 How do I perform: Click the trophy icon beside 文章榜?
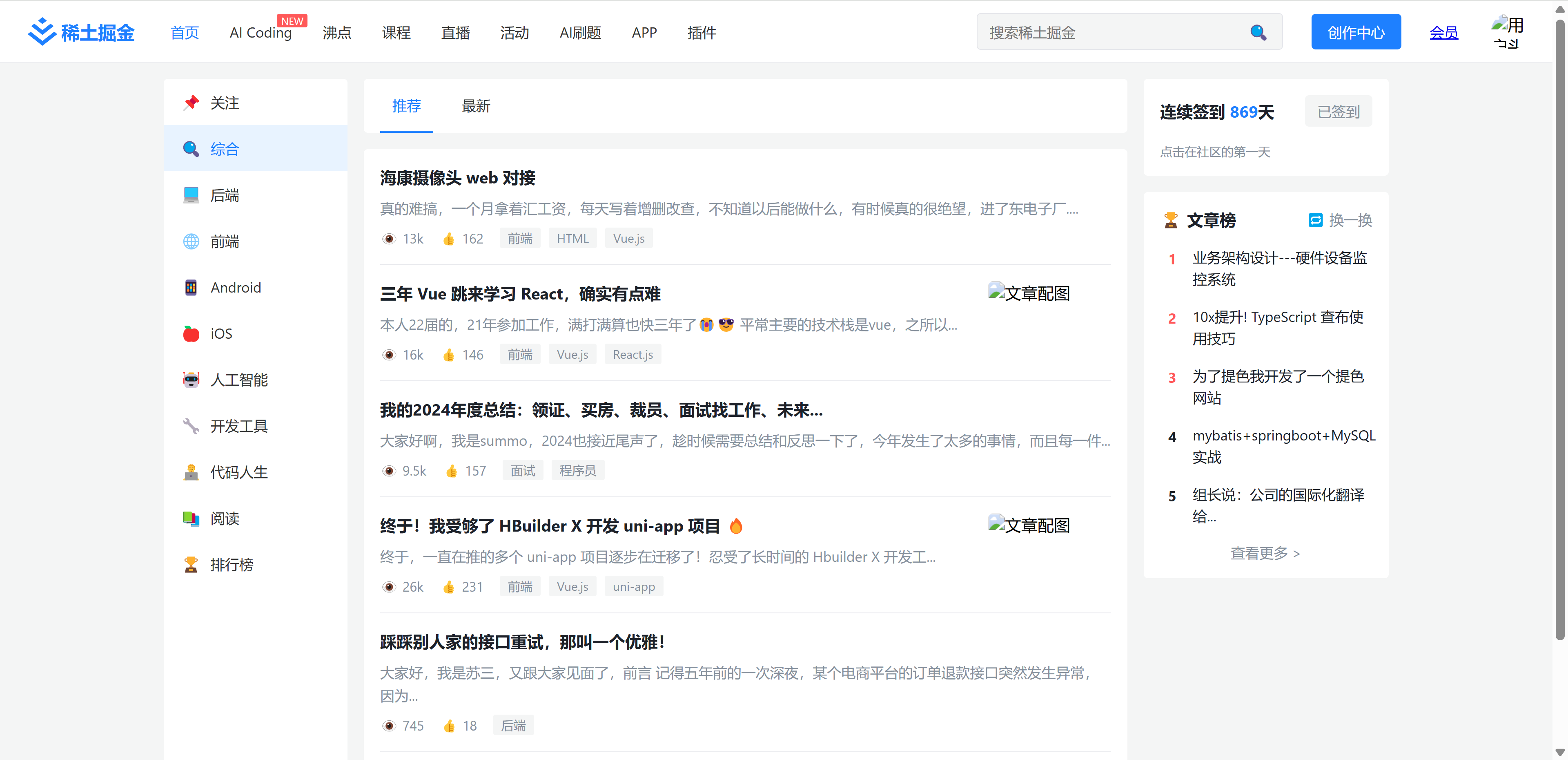(1171, 221)
